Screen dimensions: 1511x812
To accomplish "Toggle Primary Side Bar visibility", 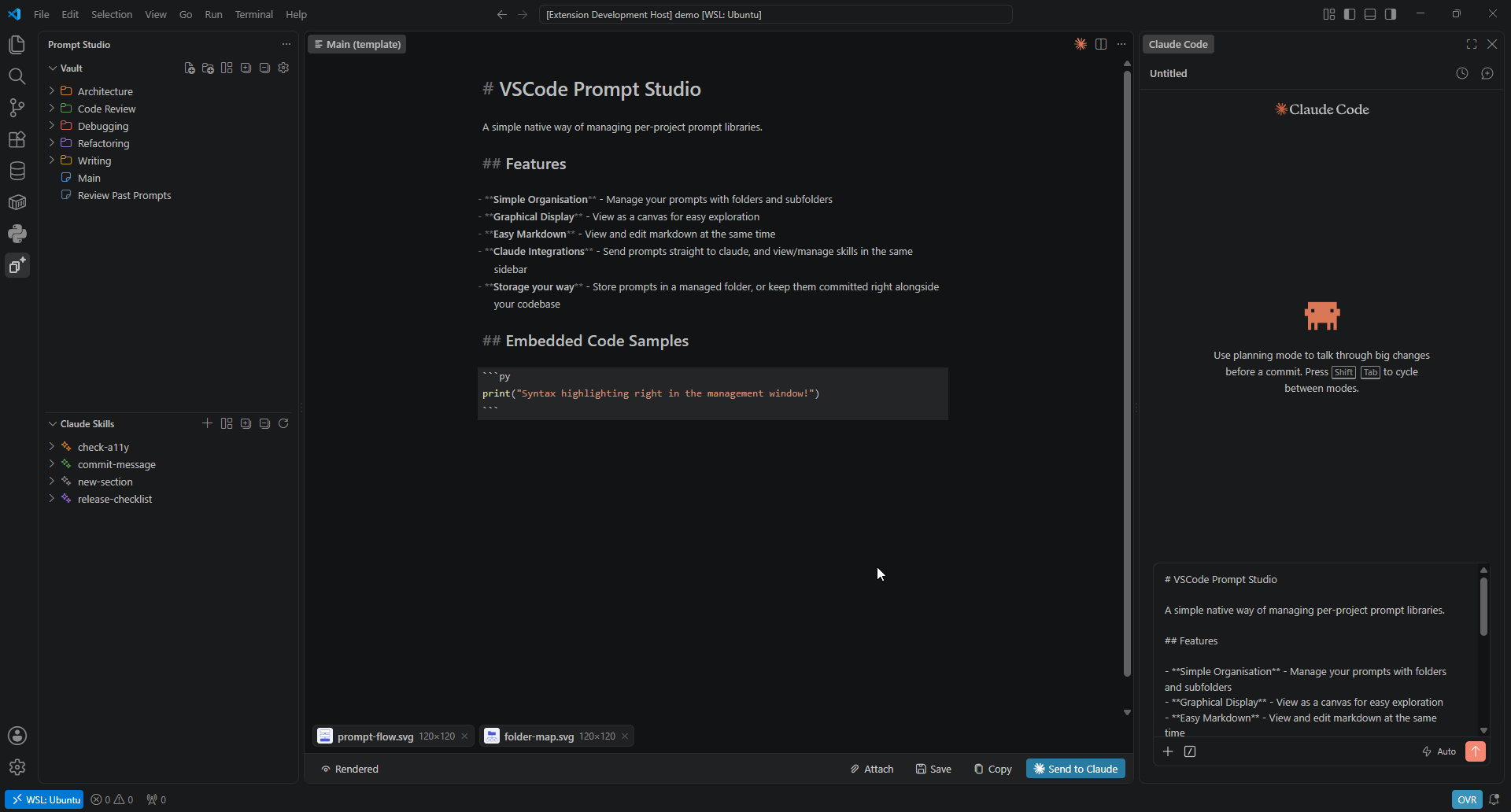I will 1350,14.
